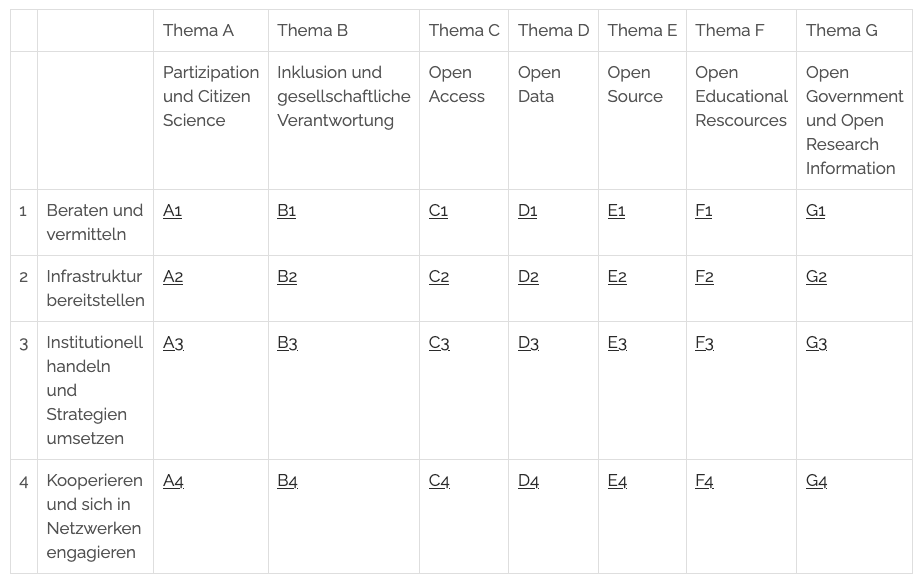The image size is (921, 581).
Task: Open link A4 for Kooperieren row
Action: tap(173, 481)
